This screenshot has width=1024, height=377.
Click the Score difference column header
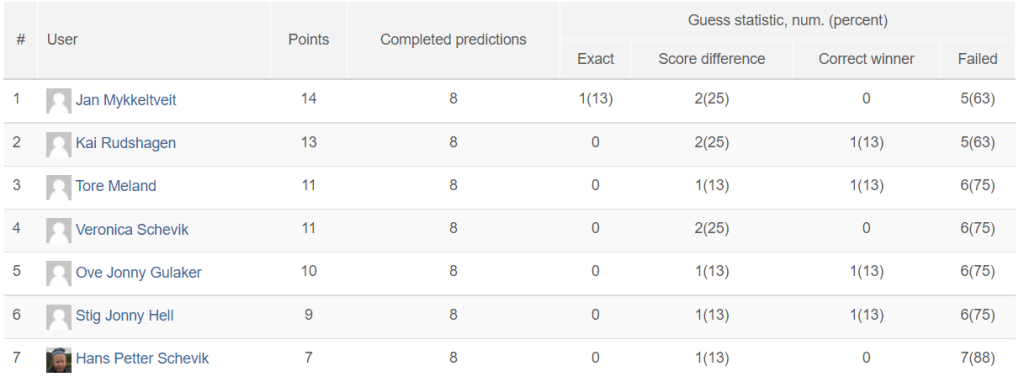[712, 59]
